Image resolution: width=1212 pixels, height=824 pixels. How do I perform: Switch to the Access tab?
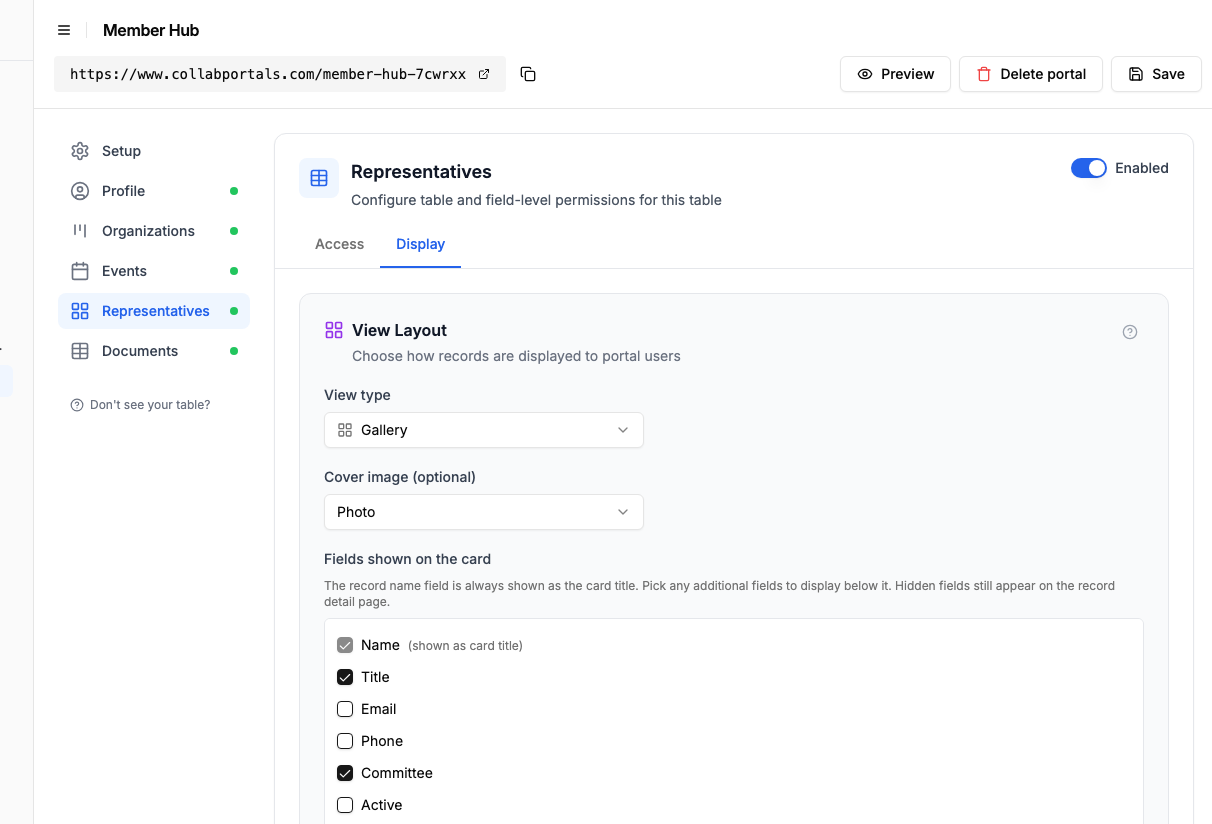pyautogui.click(x=339, y=244)
